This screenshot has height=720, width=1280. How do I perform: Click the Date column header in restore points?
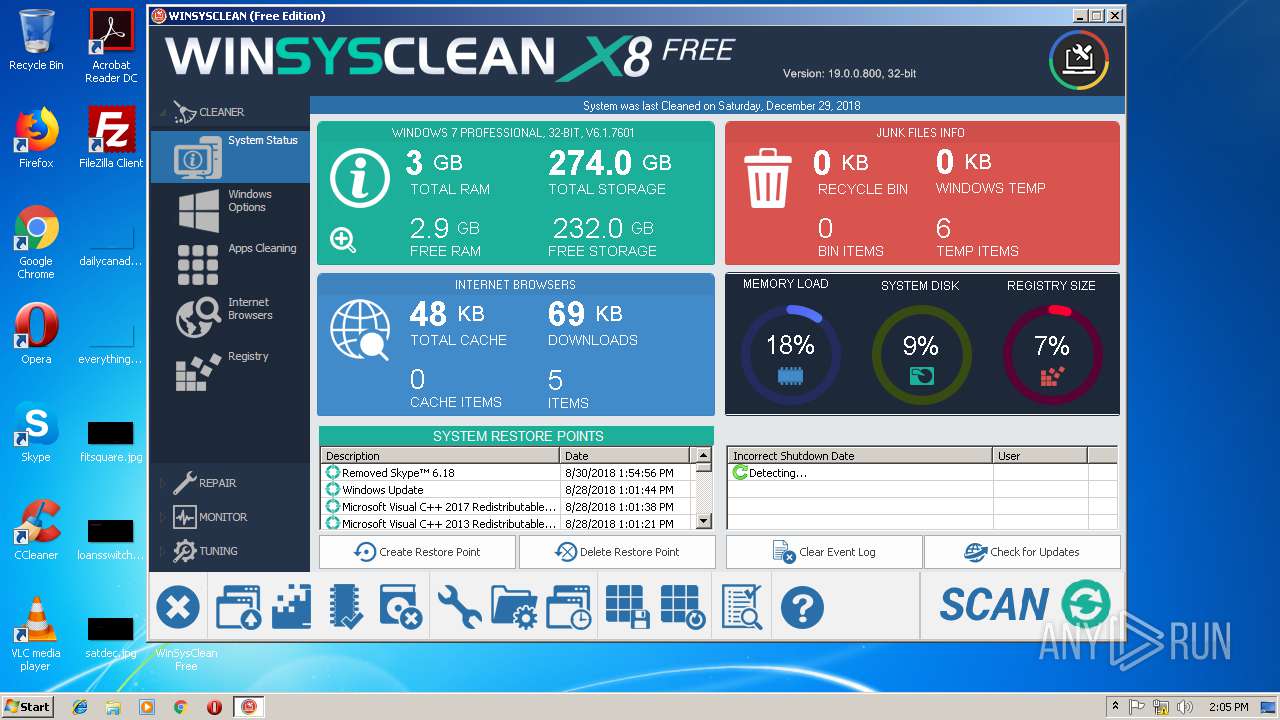pyautogui.click(x=625, y=456)
